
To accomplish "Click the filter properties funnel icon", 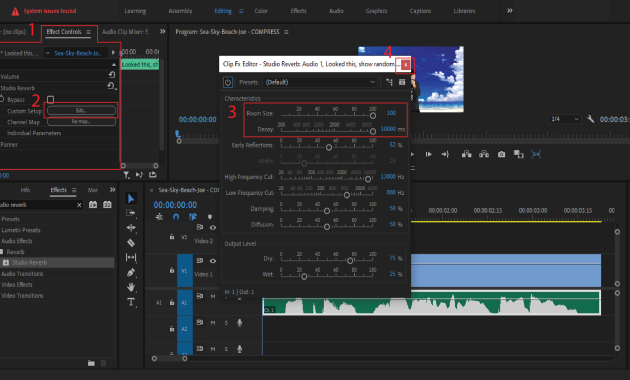I will pos(126,175).
